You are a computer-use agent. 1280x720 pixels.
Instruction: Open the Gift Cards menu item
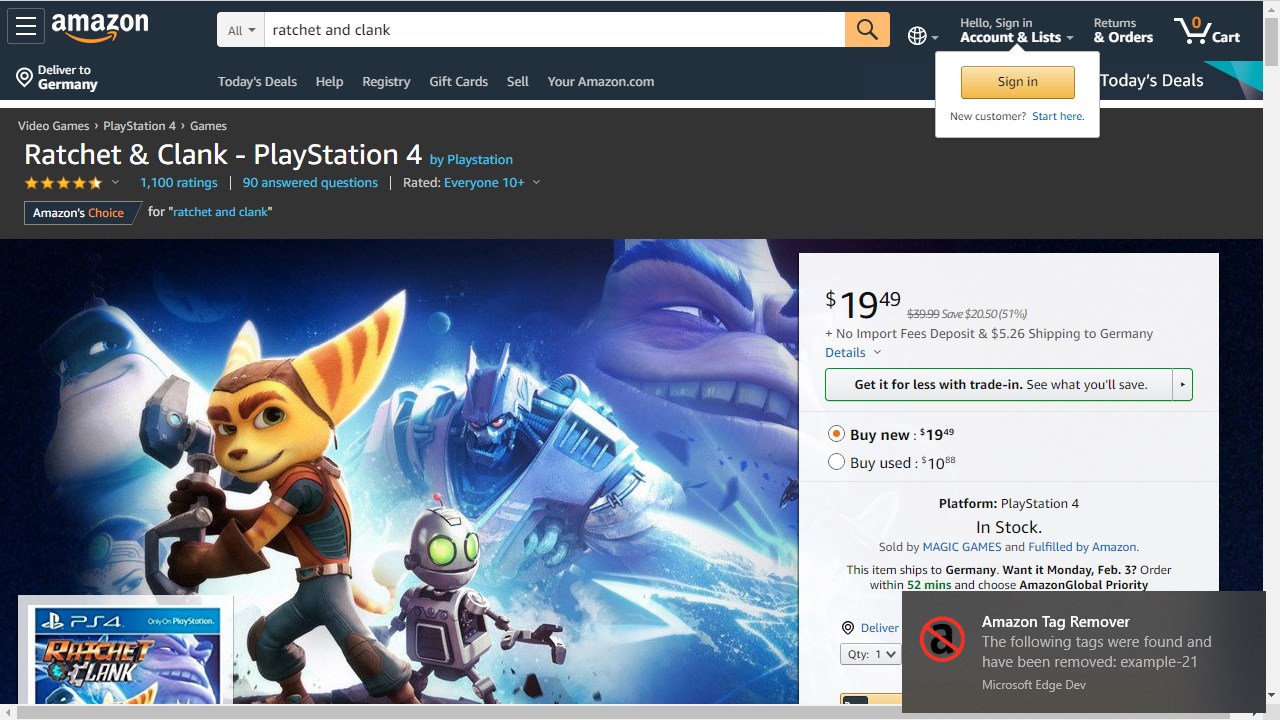(458, 82)
